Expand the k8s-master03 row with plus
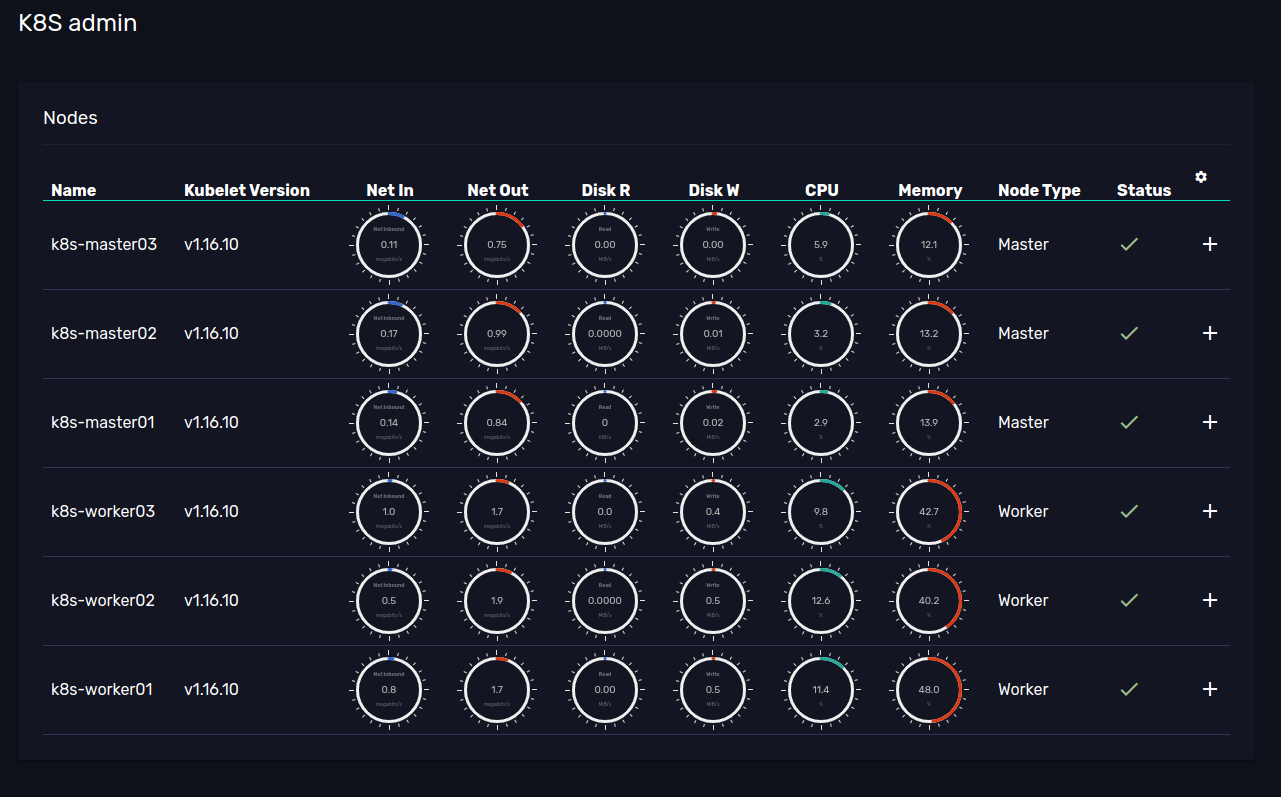Image resolution: width=1281 pixels, height=797 pixels. (x=1210, y=244)
